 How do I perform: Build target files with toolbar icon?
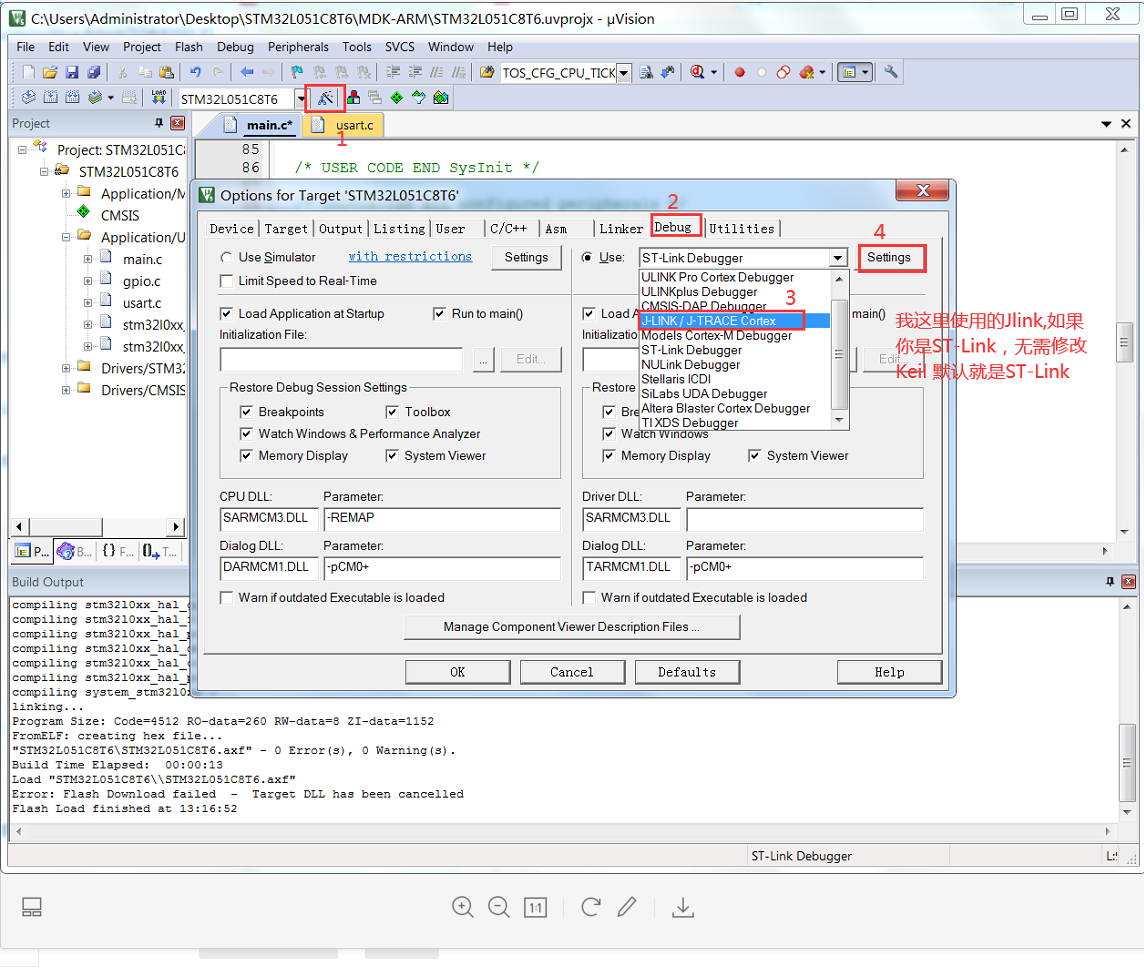pos(50,98)
